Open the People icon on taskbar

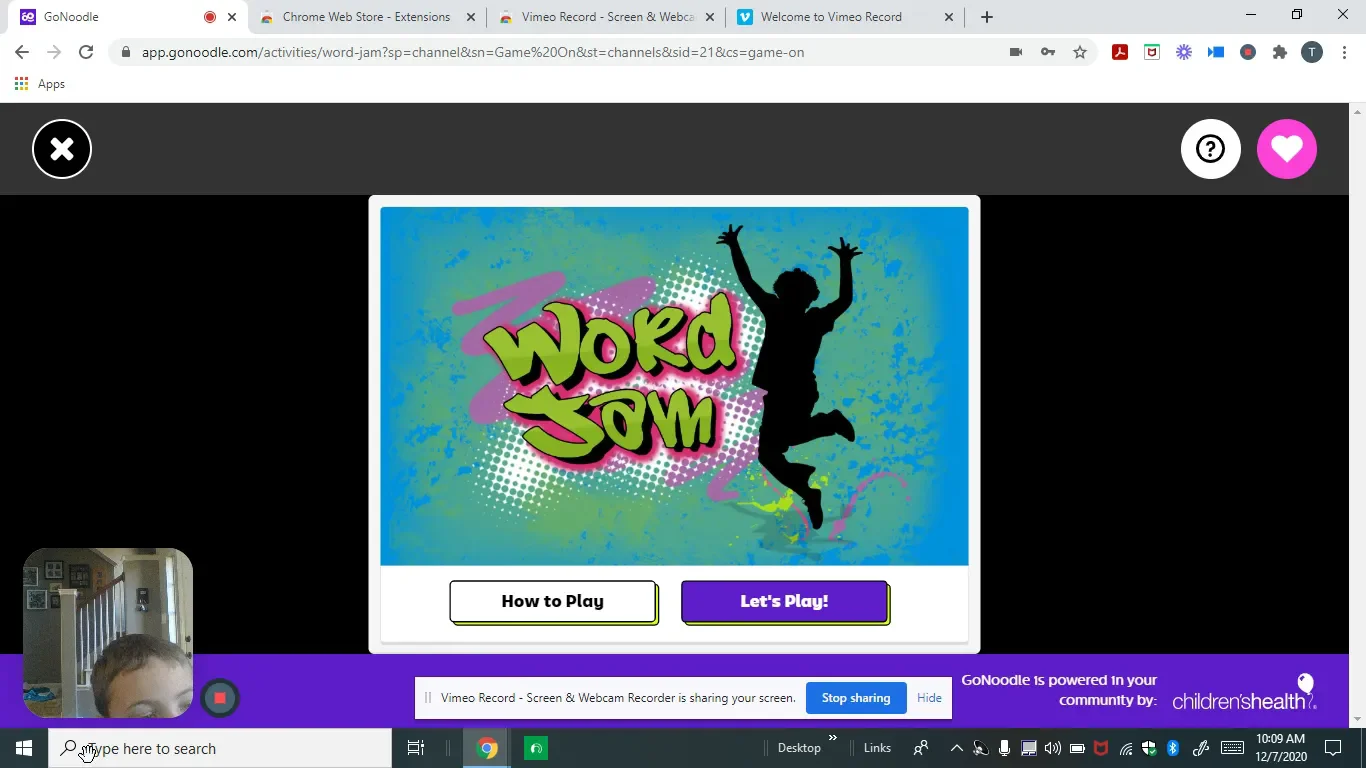tap(921, 748)
